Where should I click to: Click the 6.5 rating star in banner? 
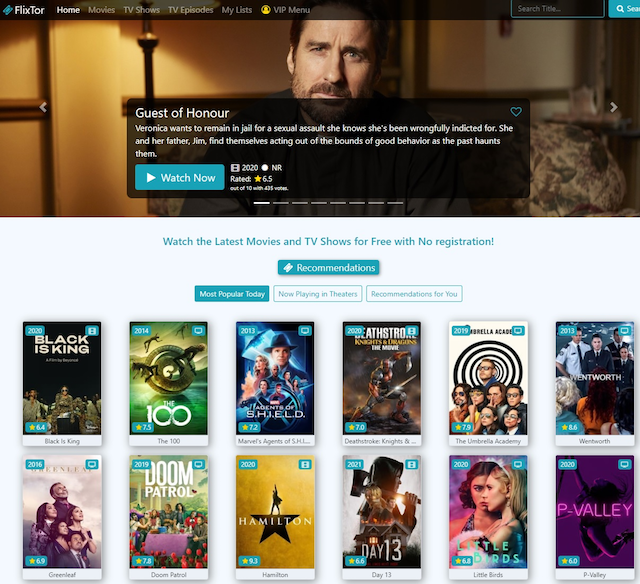[x=258, y=179]
